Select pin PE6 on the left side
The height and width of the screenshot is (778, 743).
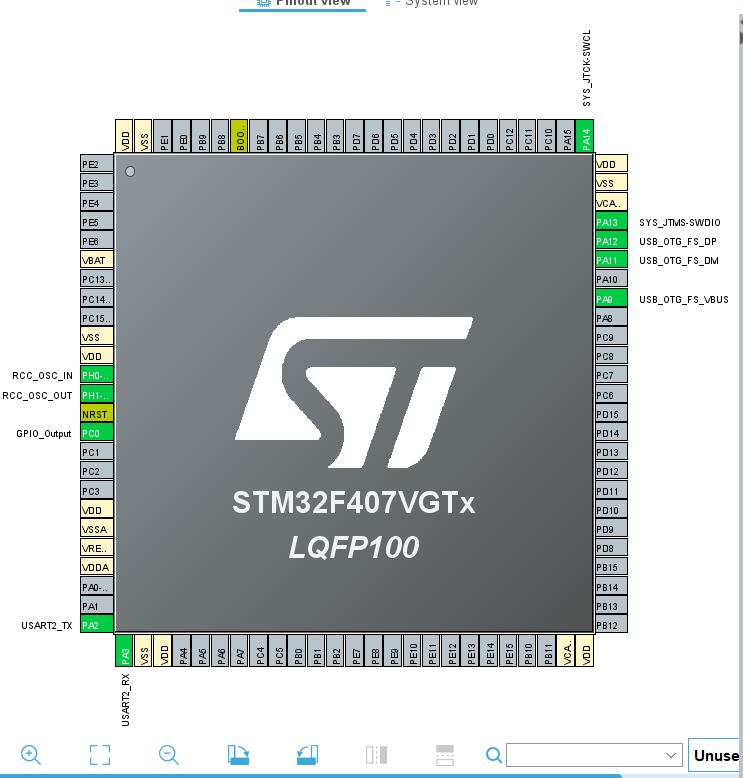point(97,241)
